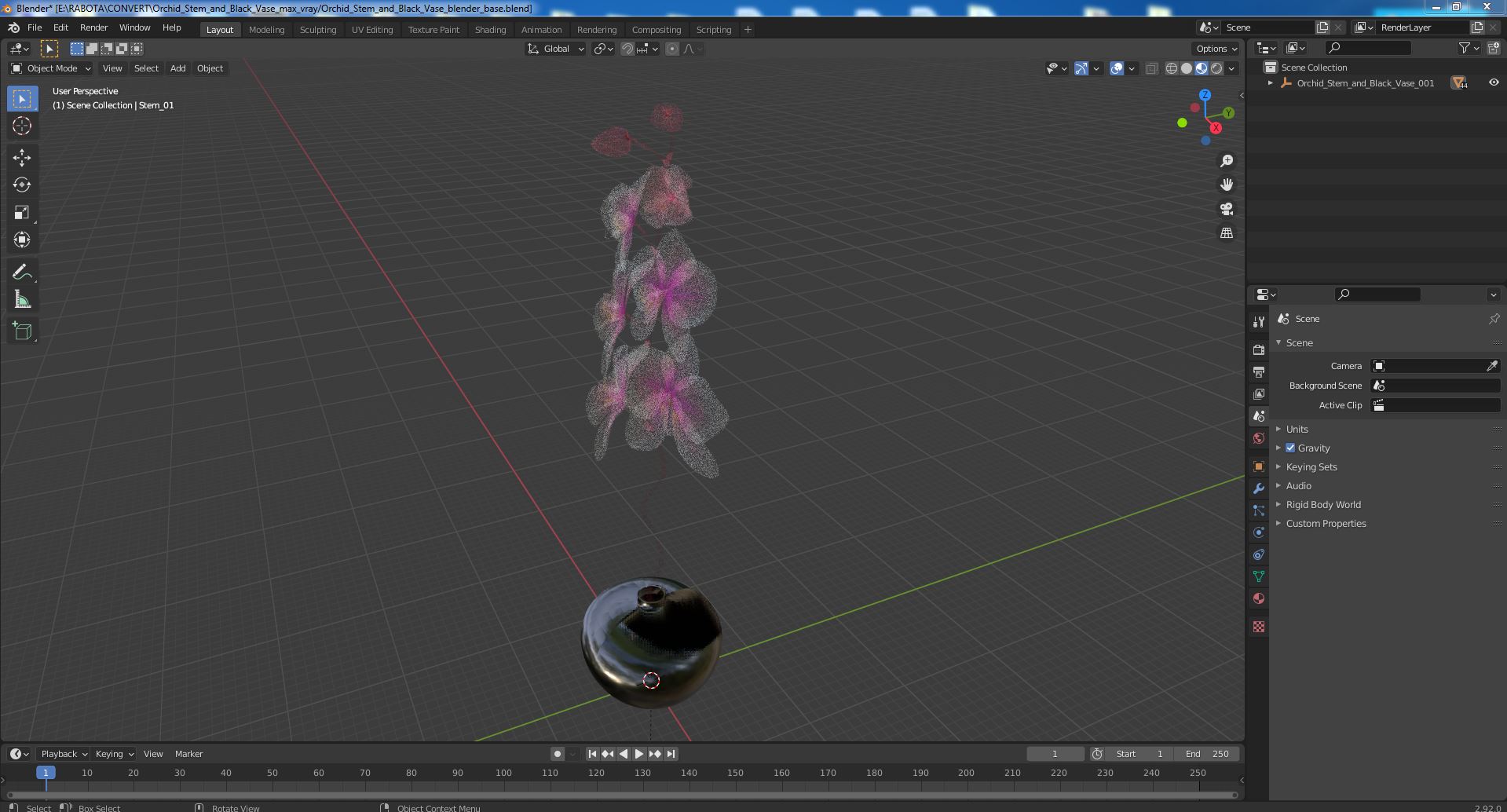1507x812 pixels.
Task: Select the Annotate tool
Action: click(x=22, y=272)
